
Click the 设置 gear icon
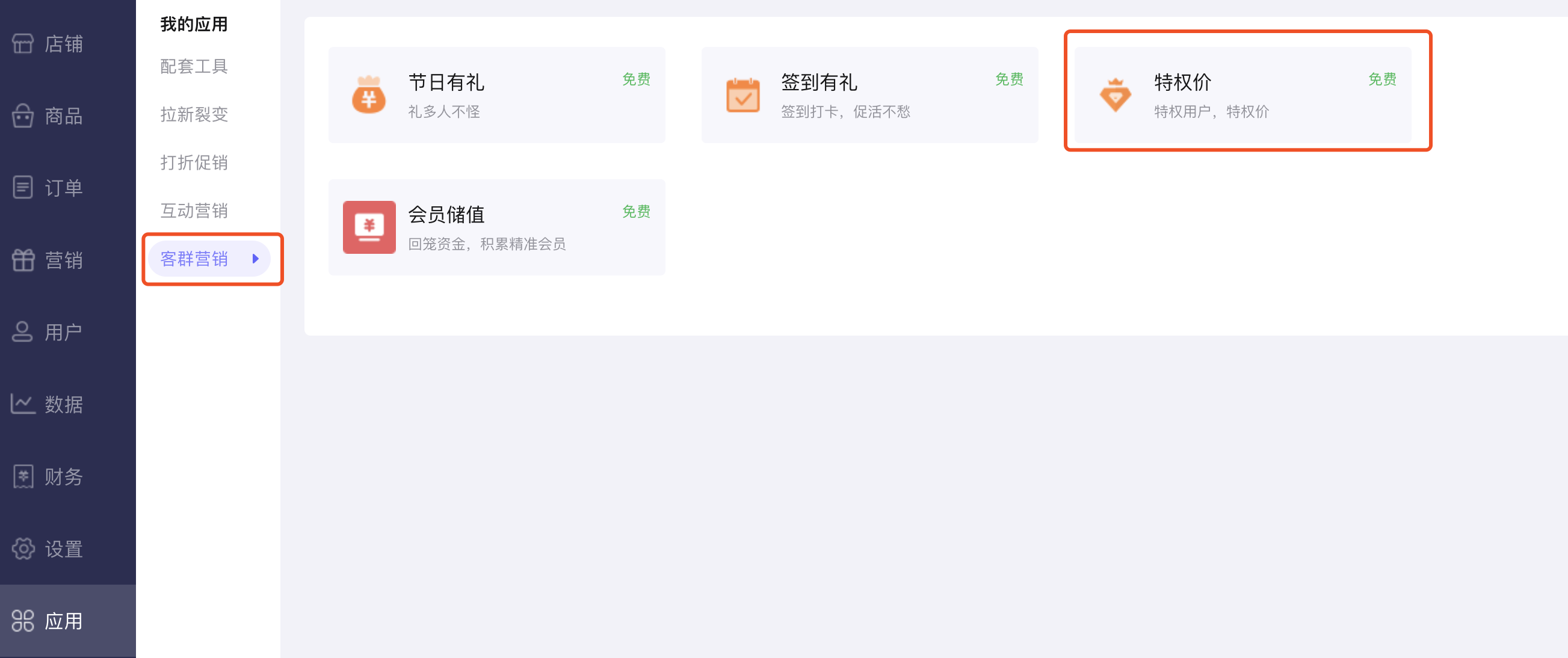(x=22, y=549)
